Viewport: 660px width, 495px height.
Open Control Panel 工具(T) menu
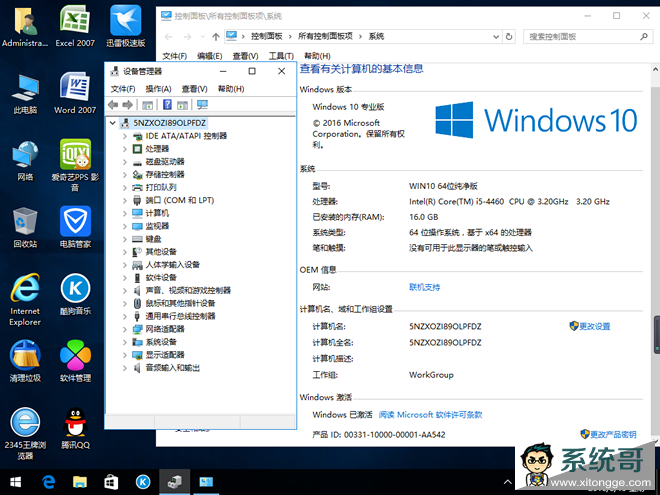(281, 56)
